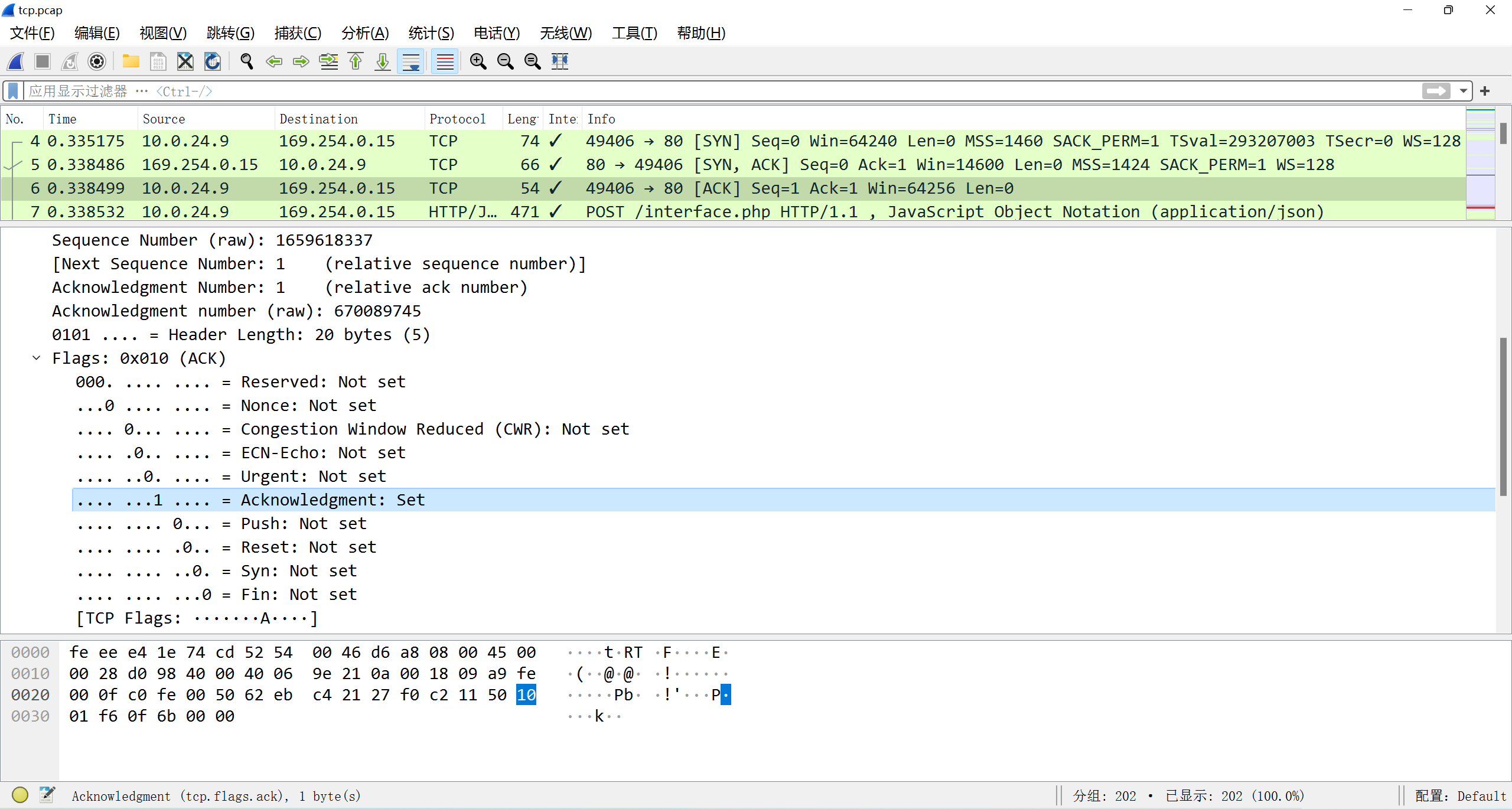
Task: Go forward to the next packet (right arrow)
Action: 301,61
